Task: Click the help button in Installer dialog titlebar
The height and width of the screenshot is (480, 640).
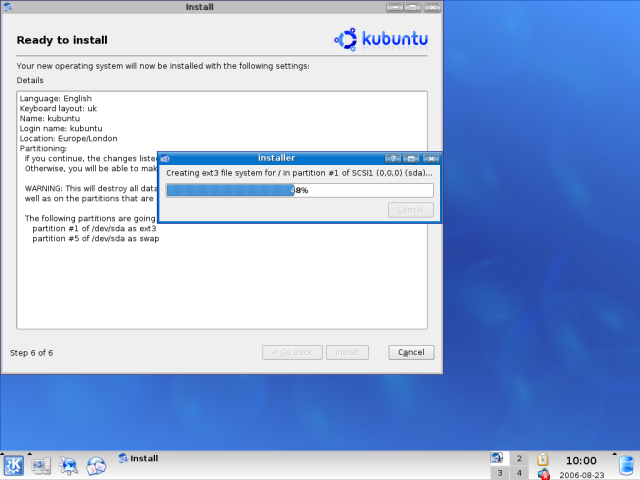Action: tap(393, 158)
